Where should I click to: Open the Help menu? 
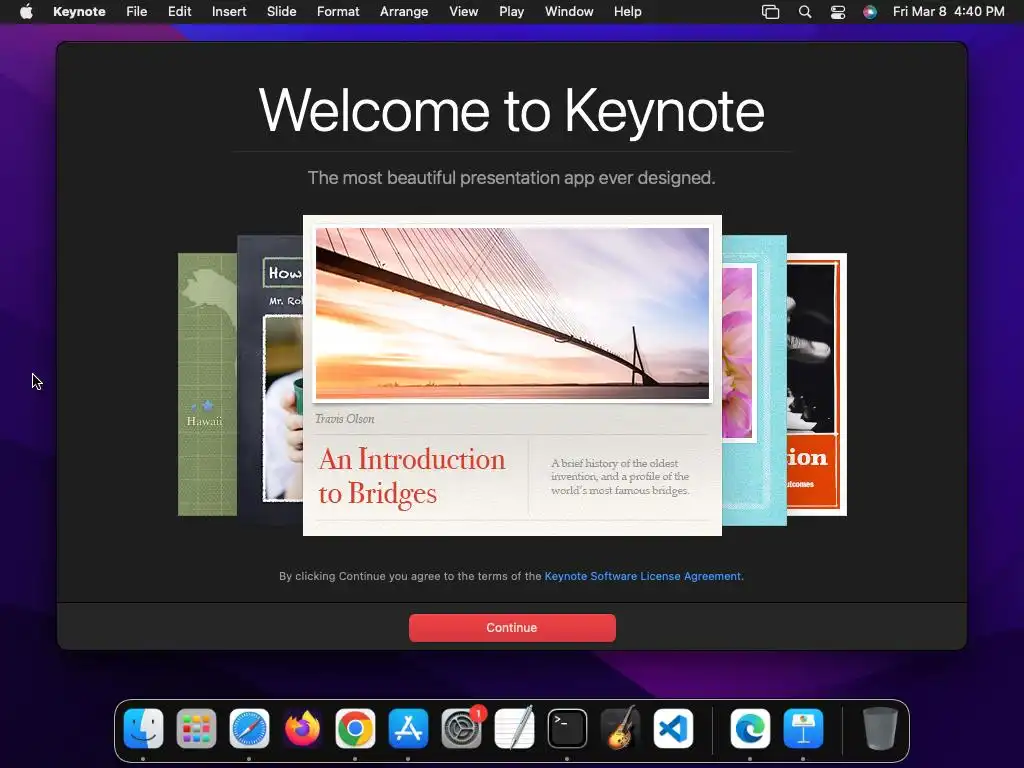(x=628, y=12)
